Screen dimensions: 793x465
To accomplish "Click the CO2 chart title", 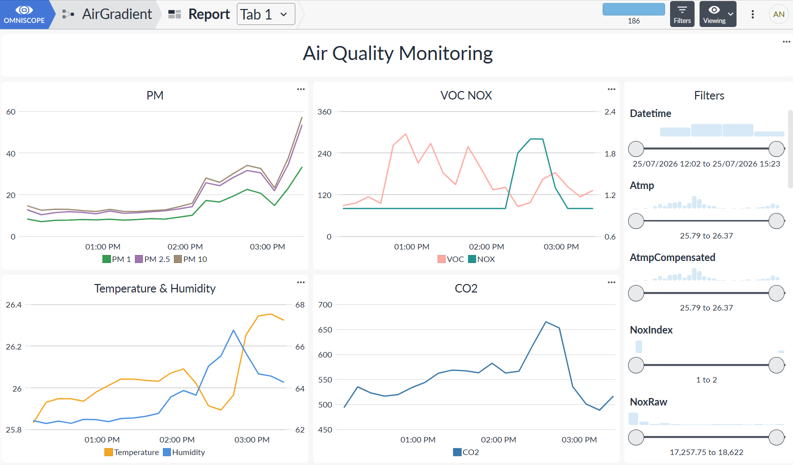I will (x=466, y=288).
